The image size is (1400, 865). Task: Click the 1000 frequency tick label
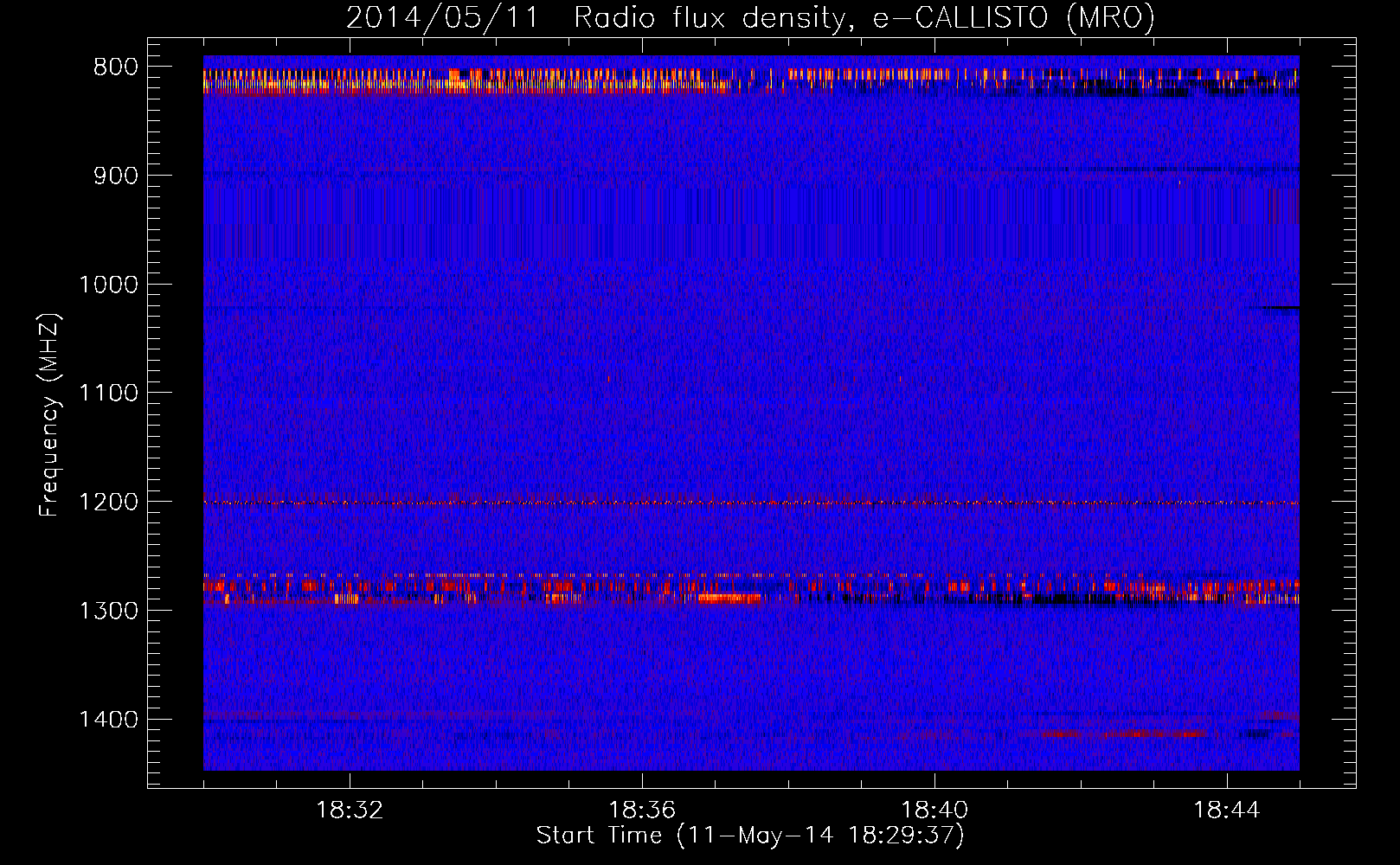click(108, 285)
